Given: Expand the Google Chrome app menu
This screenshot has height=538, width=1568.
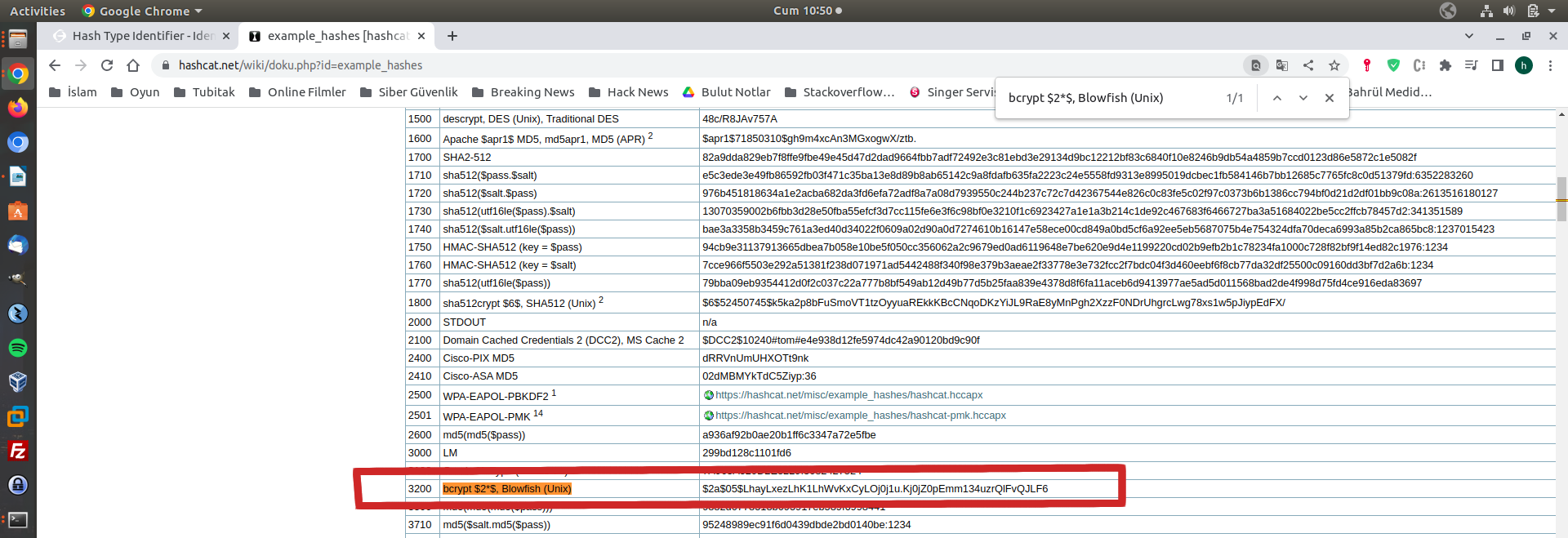Looking at the screenshot, I should pos(143,11).
